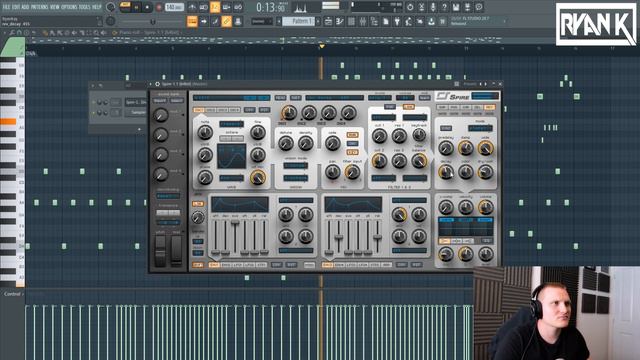The image size is (640, 360).
Task: Open the HELP menu
Action: pos(97,7)
